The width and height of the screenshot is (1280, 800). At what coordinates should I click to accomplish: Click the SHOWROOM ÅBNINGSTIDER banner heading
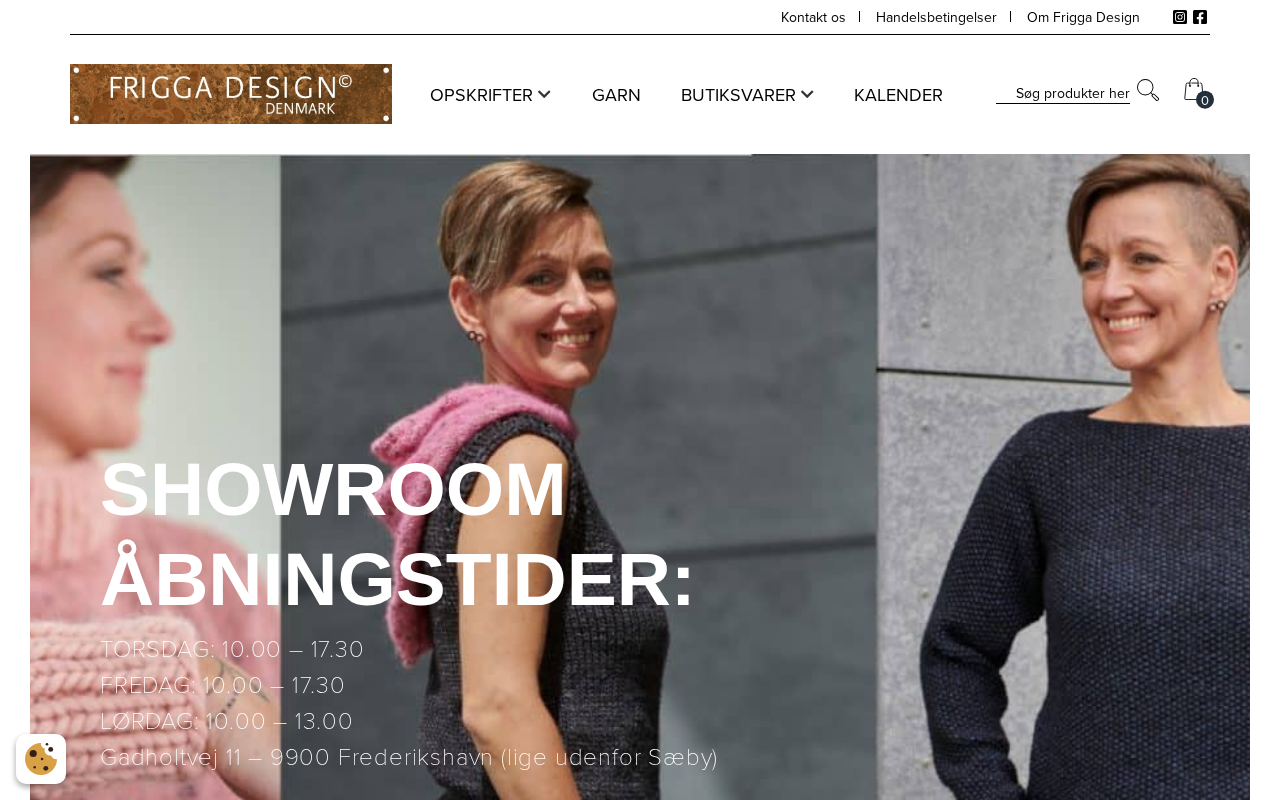[397, 534]
